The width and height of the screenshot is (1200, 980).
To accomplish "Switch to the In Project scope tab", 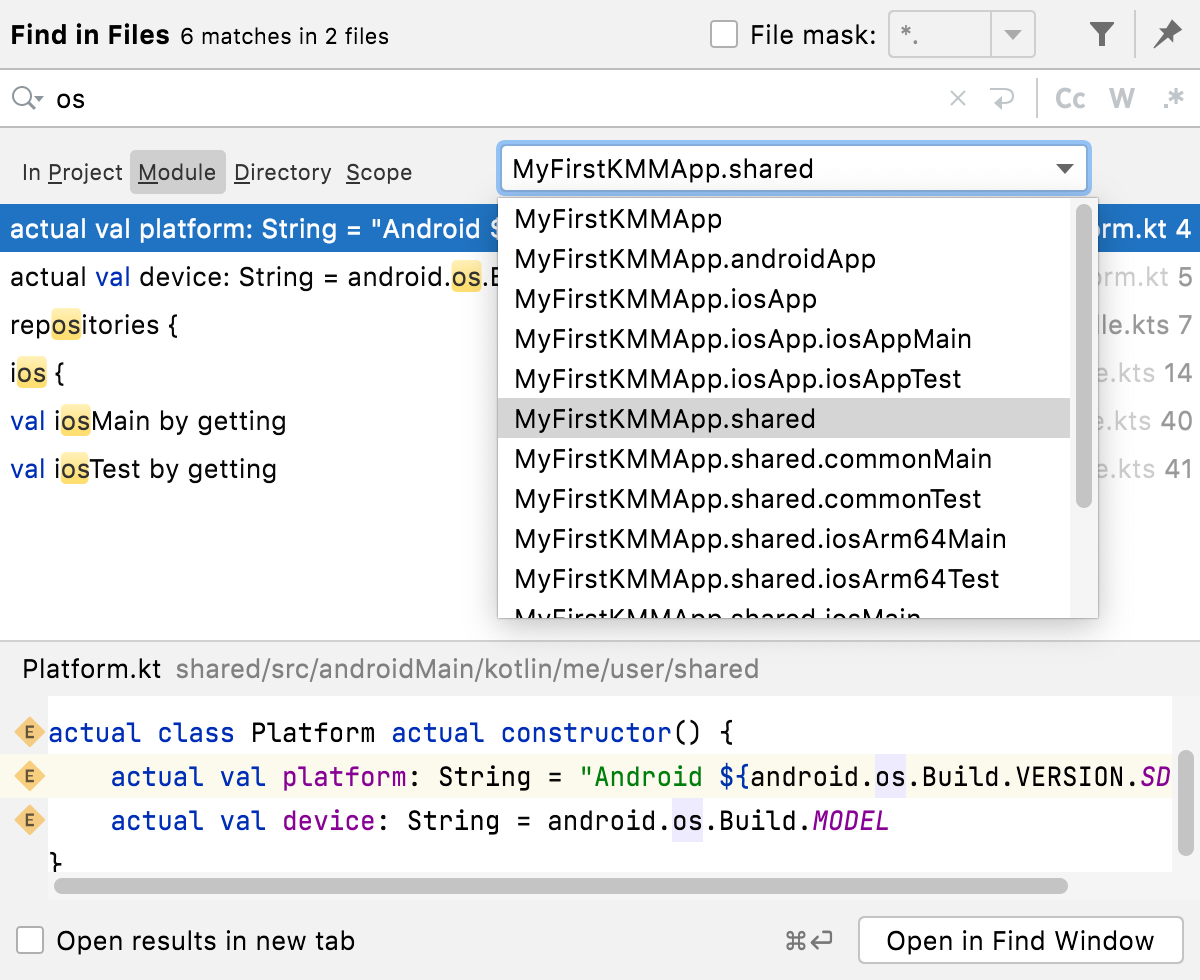I will pos(72,173).
